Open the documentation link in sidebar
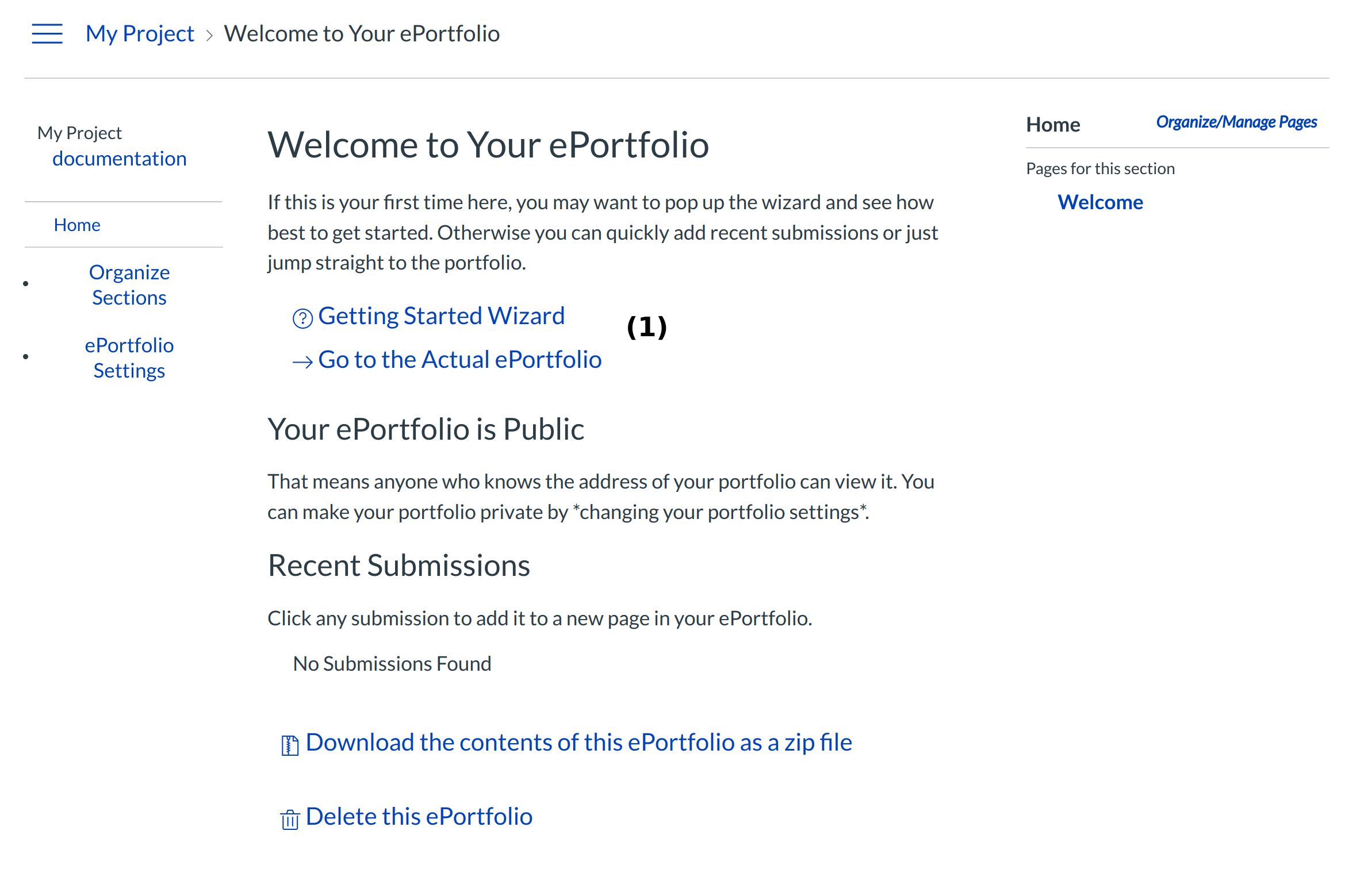This screenshot has height=896, width=1345. pos(120,159)
